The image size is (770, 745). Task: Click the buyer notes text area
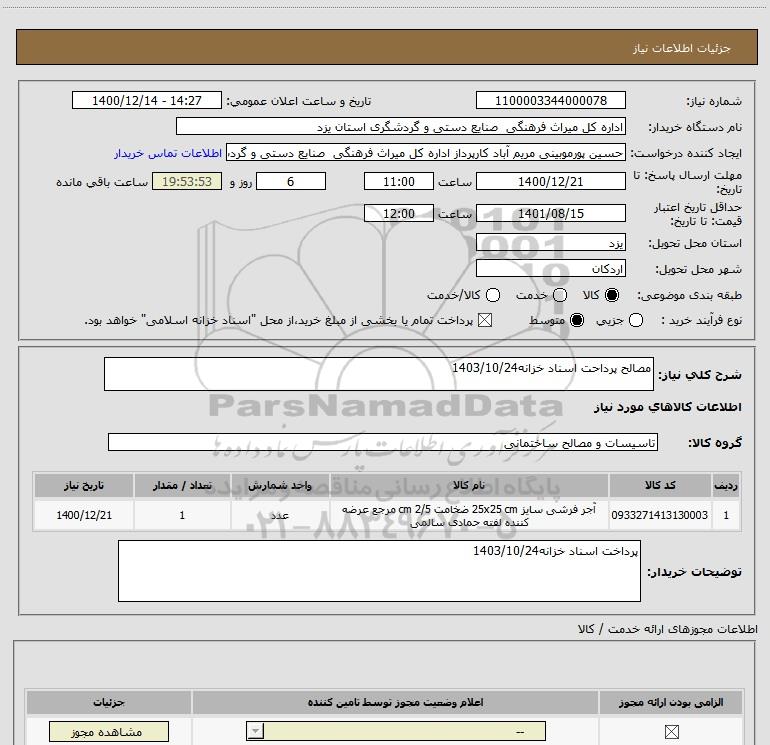[x=379, y=571]
